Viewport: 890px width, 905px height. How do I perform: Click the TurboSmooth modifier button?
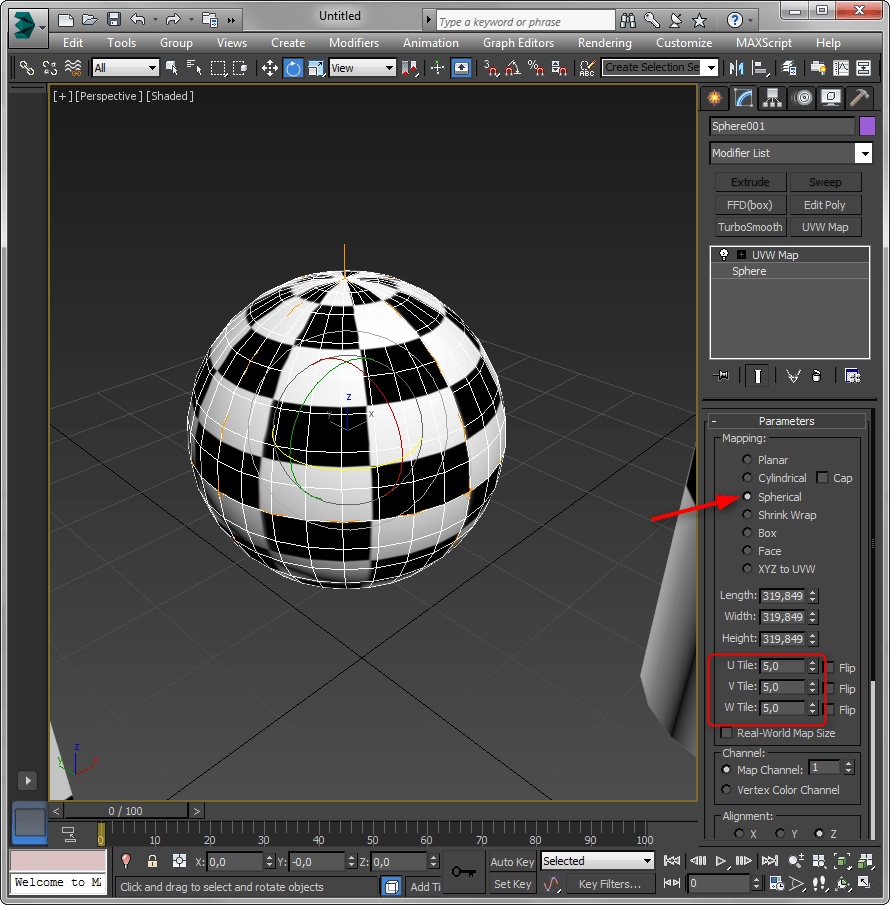[750, 227]
